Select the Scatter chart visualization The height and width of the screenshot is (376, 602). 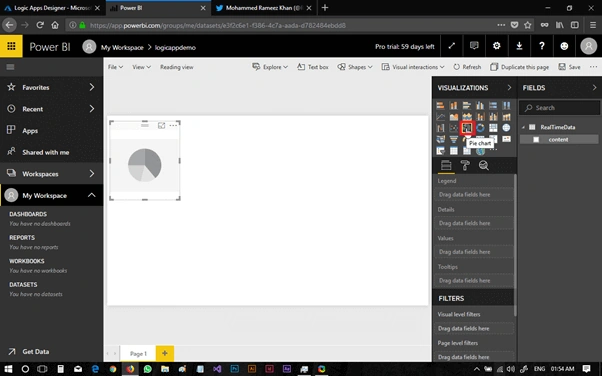coord(453,128)
